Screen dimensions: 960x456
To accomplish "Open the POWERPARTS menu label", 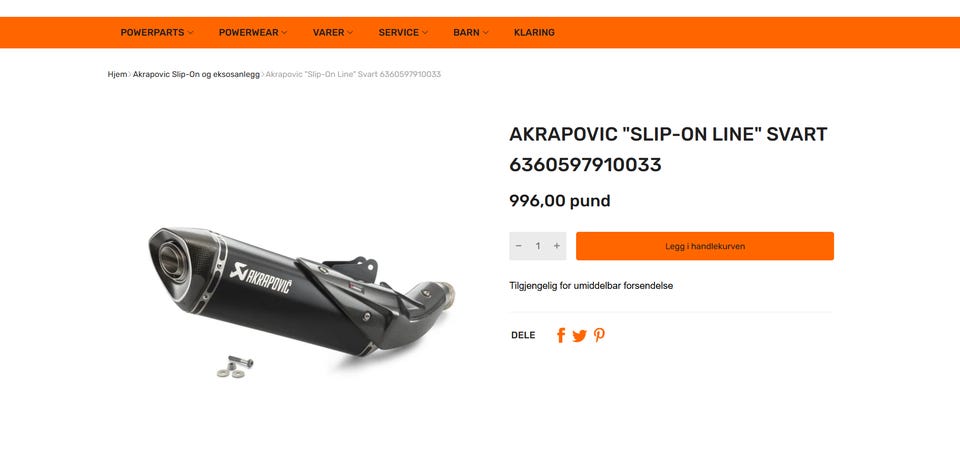I will (x=152, y=32).
